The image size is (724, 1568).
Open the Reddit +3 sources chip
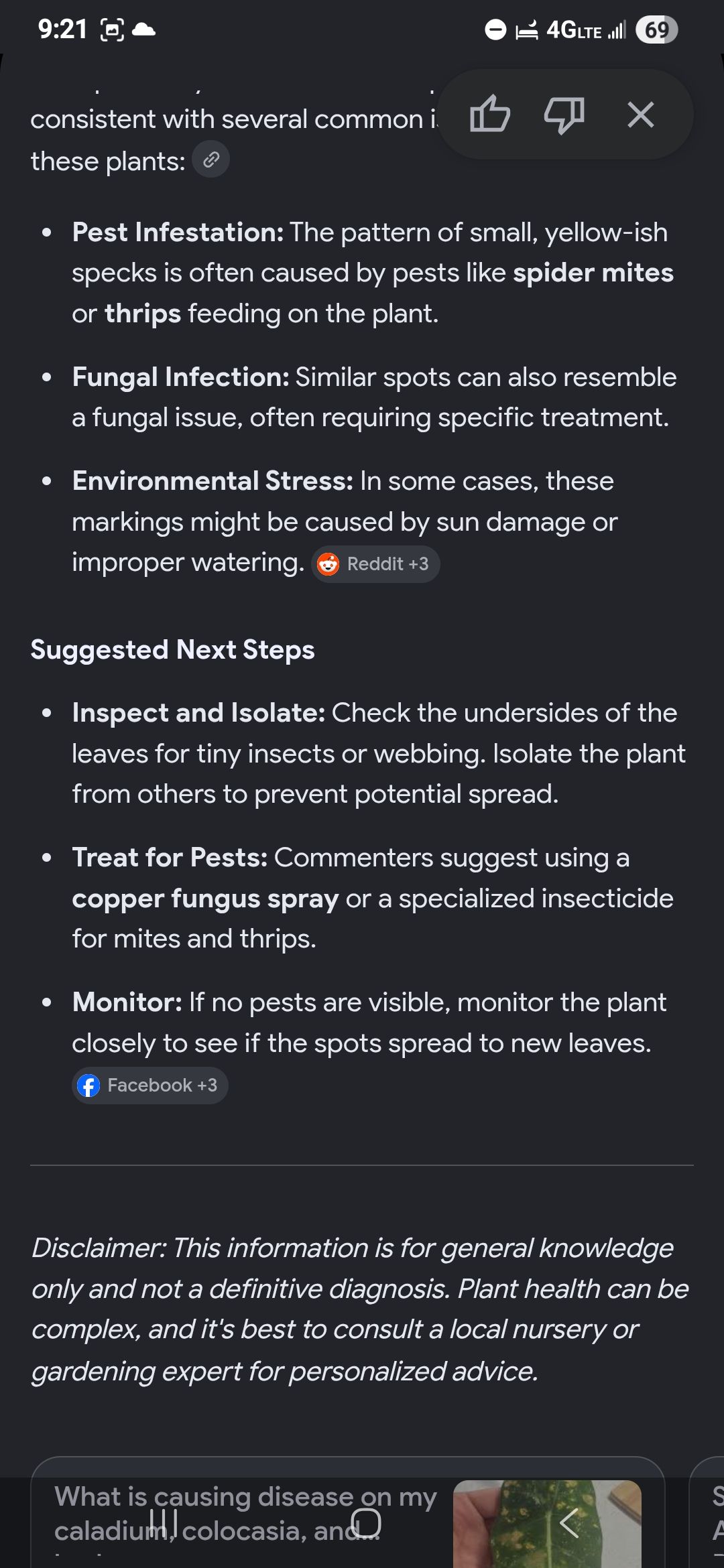pos(375,564)
